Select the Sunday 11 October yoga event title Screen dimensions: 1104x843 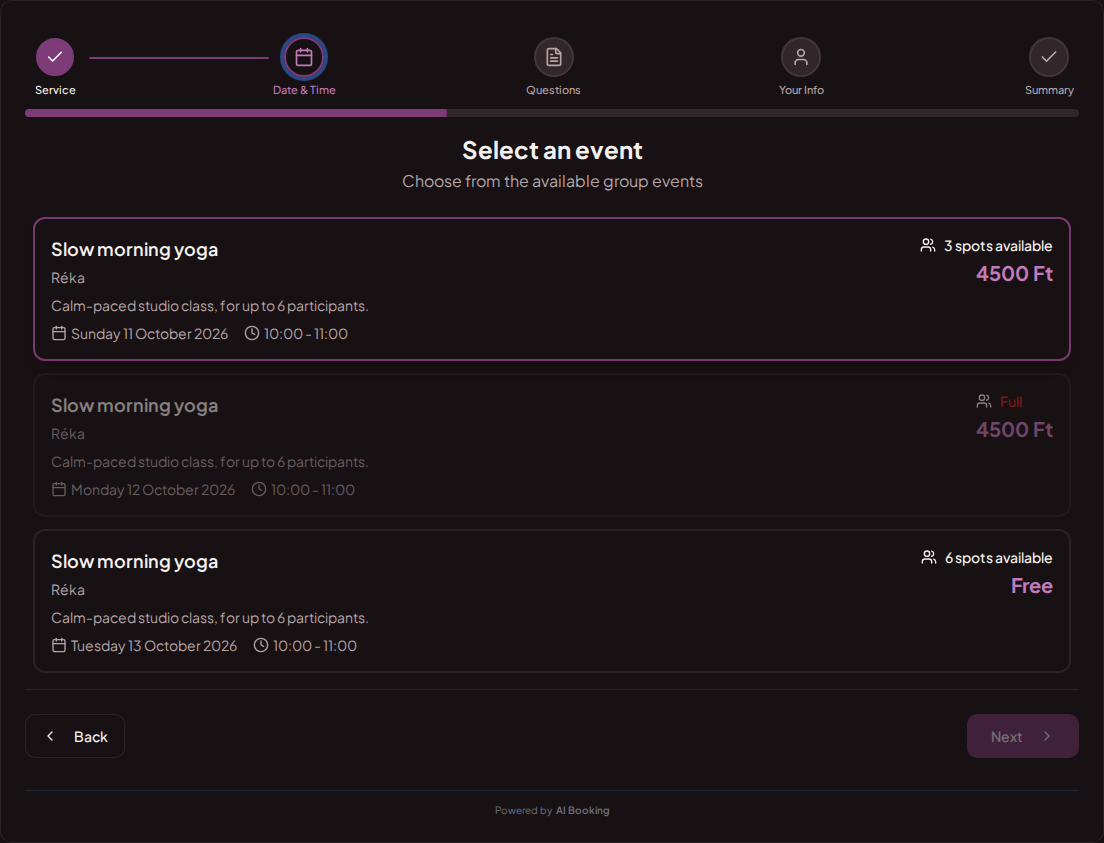pos(134,250)
